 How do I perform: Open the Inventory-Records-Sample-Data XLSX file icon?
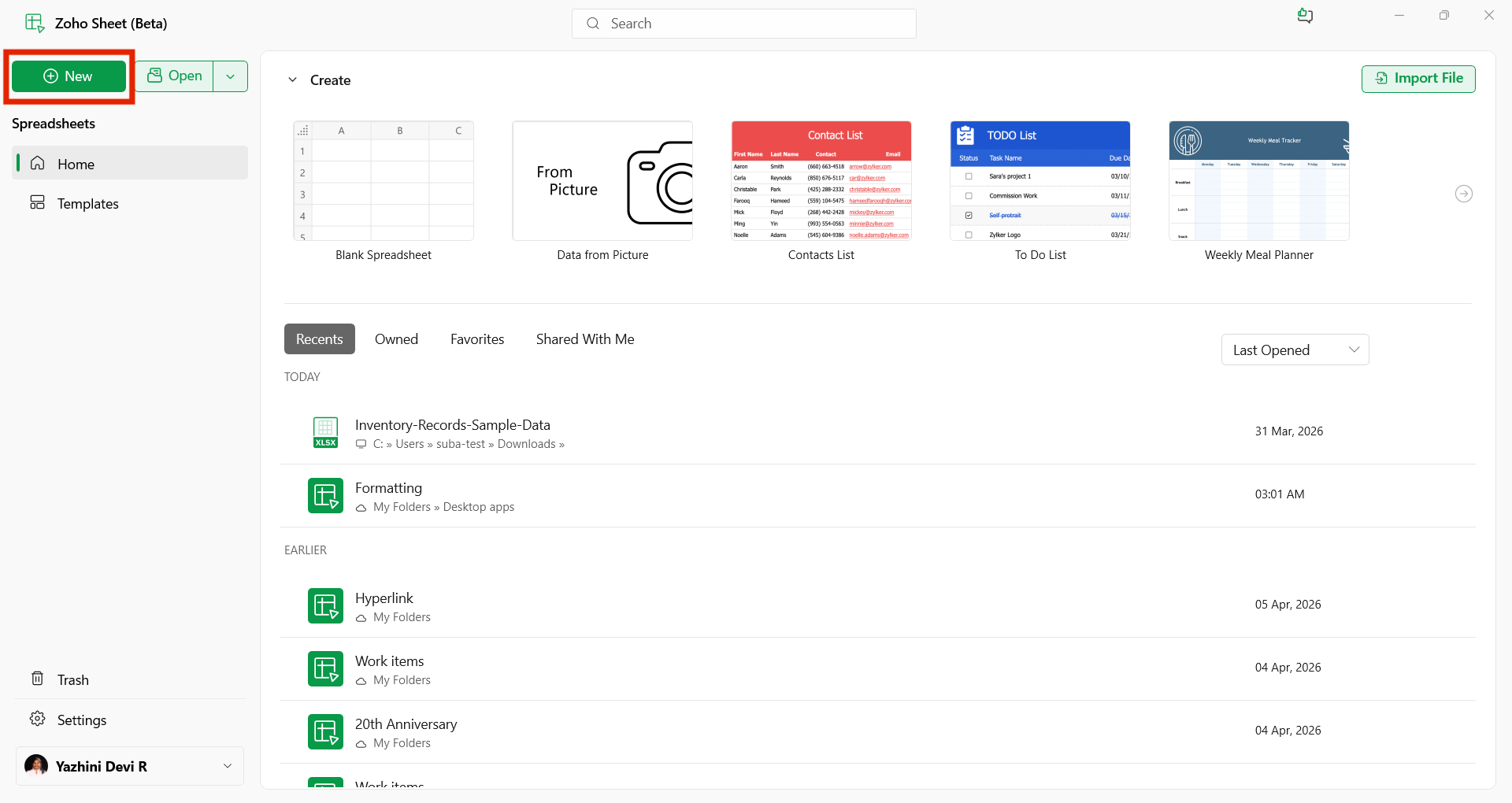click(325, 432)
